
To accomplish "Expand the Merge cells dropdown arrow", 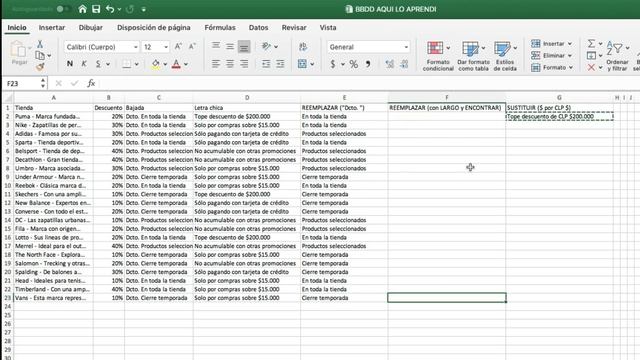I will point(312,64).
